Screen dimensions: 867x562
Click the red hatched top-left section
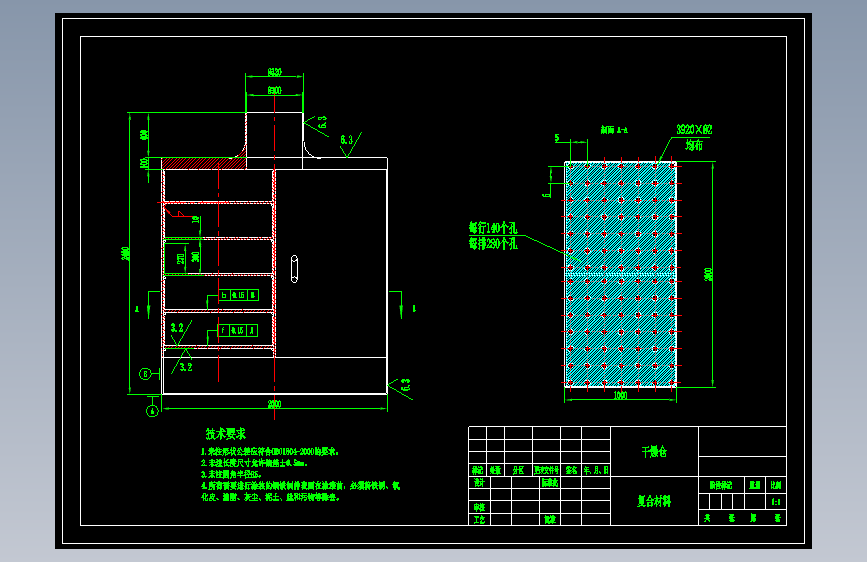[x=203, y=164]
